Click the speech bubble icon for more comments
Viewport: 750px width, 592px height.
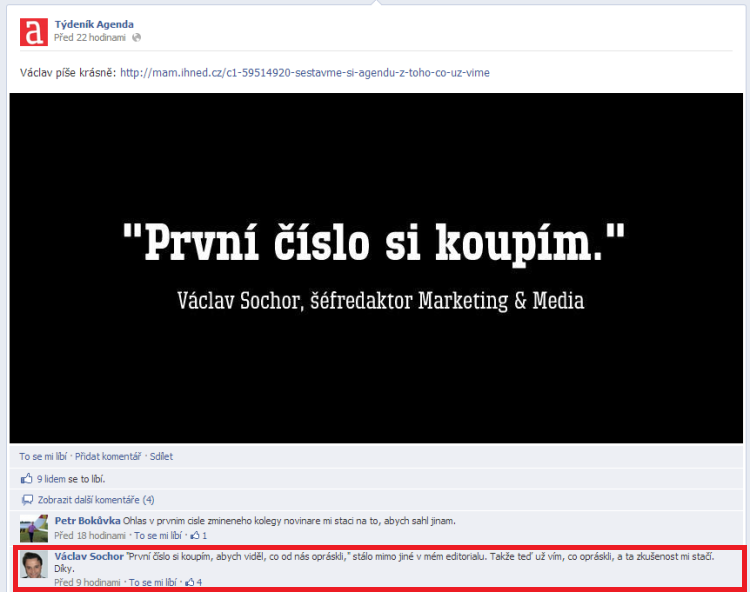[x=27, y=499]
